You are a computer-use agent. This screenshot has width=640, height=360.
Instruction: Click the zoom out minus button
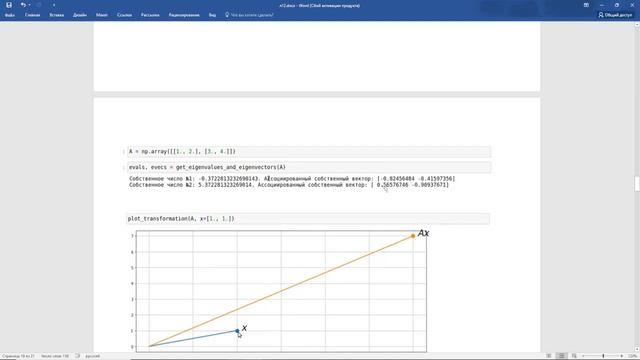pyautogui.click(x=584, y=356)
